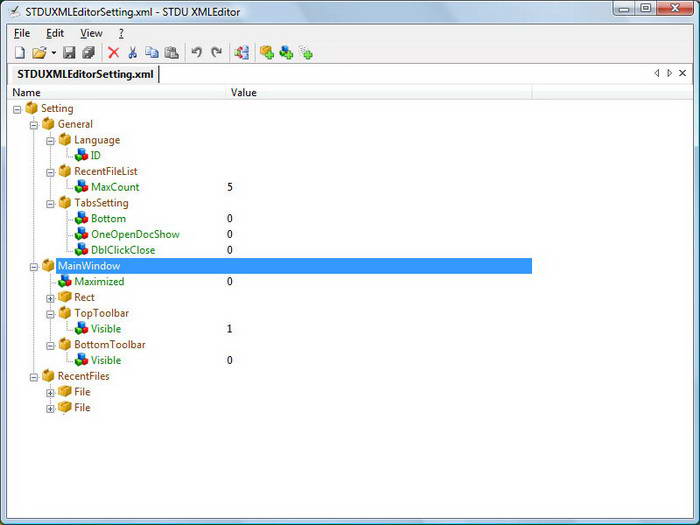The image size is (700, 525).
Task: Select the Maximized attribute
Action: (99, 281)
